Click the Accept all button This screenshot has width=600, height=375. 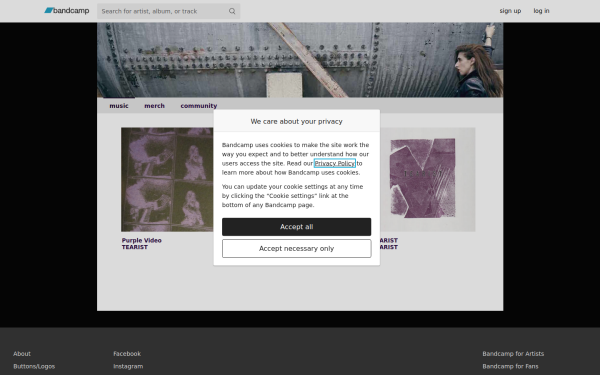(296, 227)
